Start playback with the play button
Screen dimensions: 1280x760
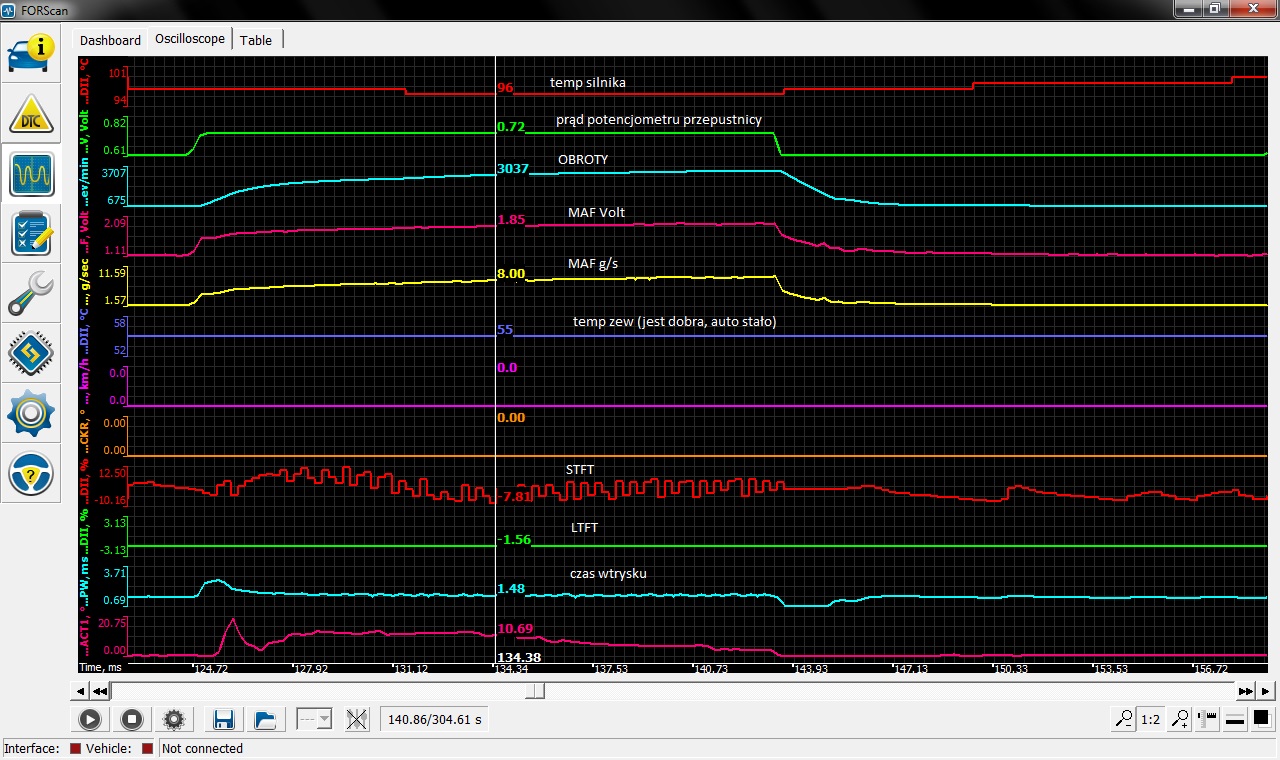[89, 719]
